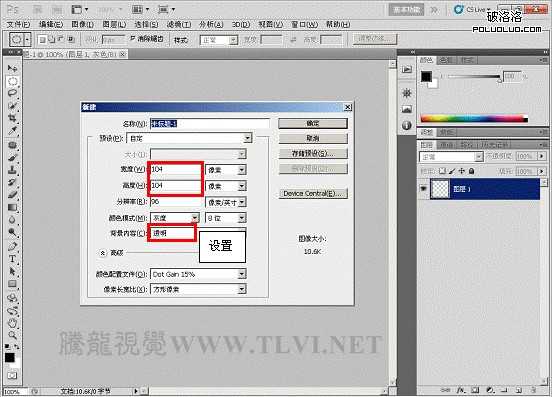
Task: Open the Edit (编辑) menu
Action: click(x=51, y=24)
